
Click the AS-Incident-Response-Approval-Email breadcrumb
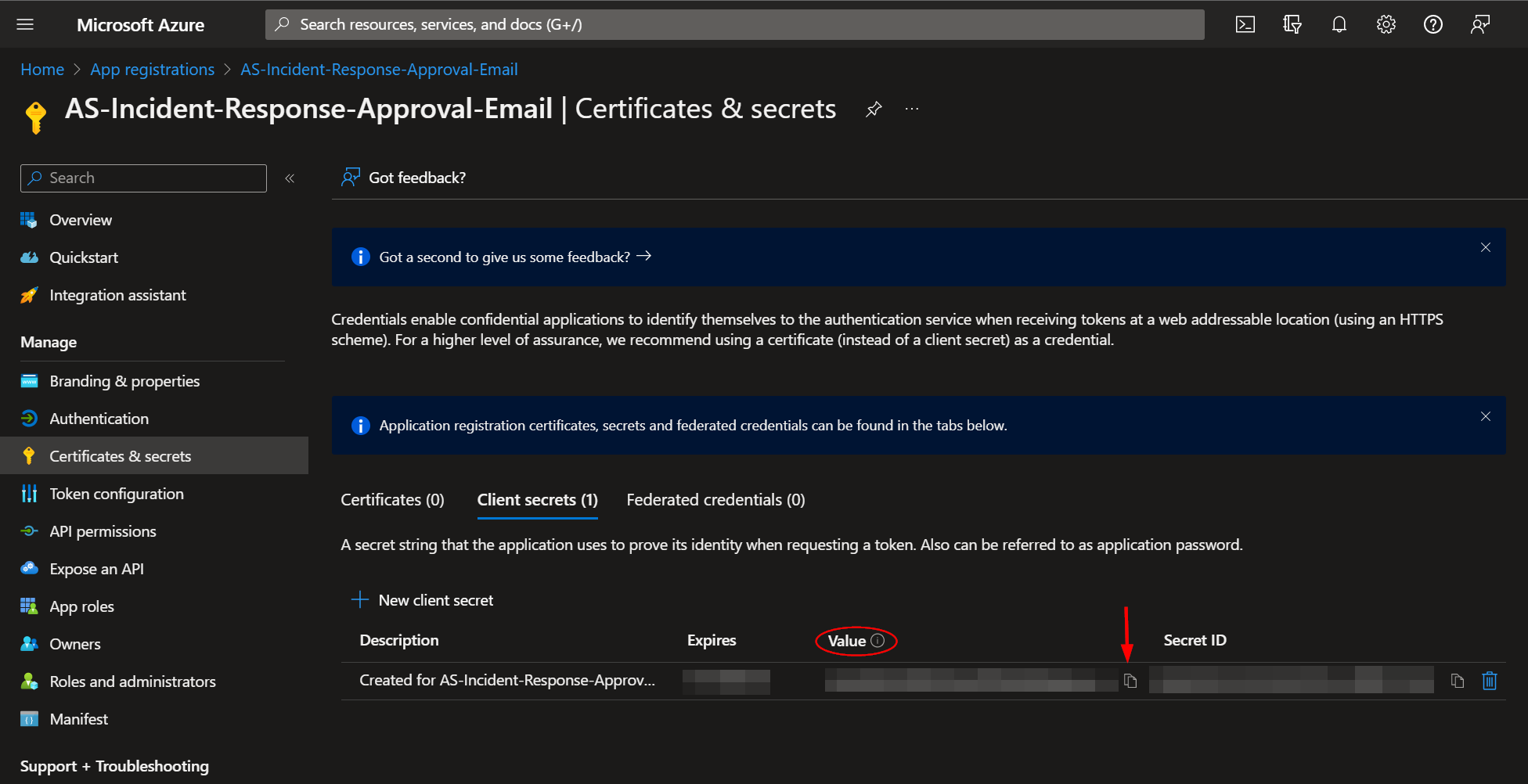379,70
